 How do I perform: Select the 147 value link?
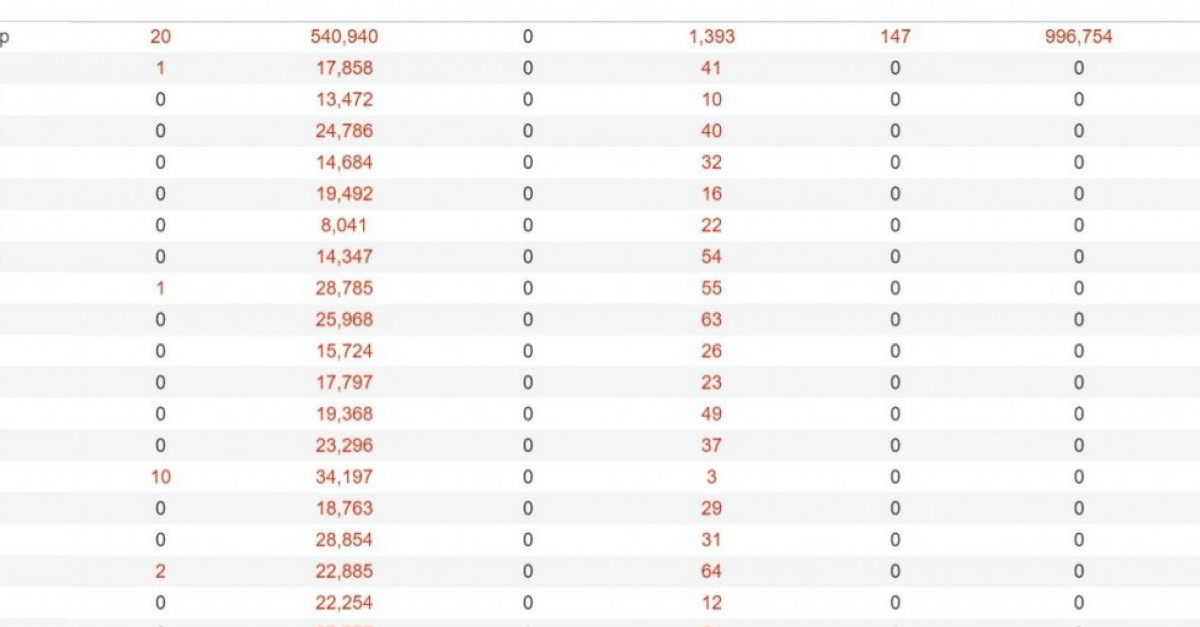tap(895, 37)
